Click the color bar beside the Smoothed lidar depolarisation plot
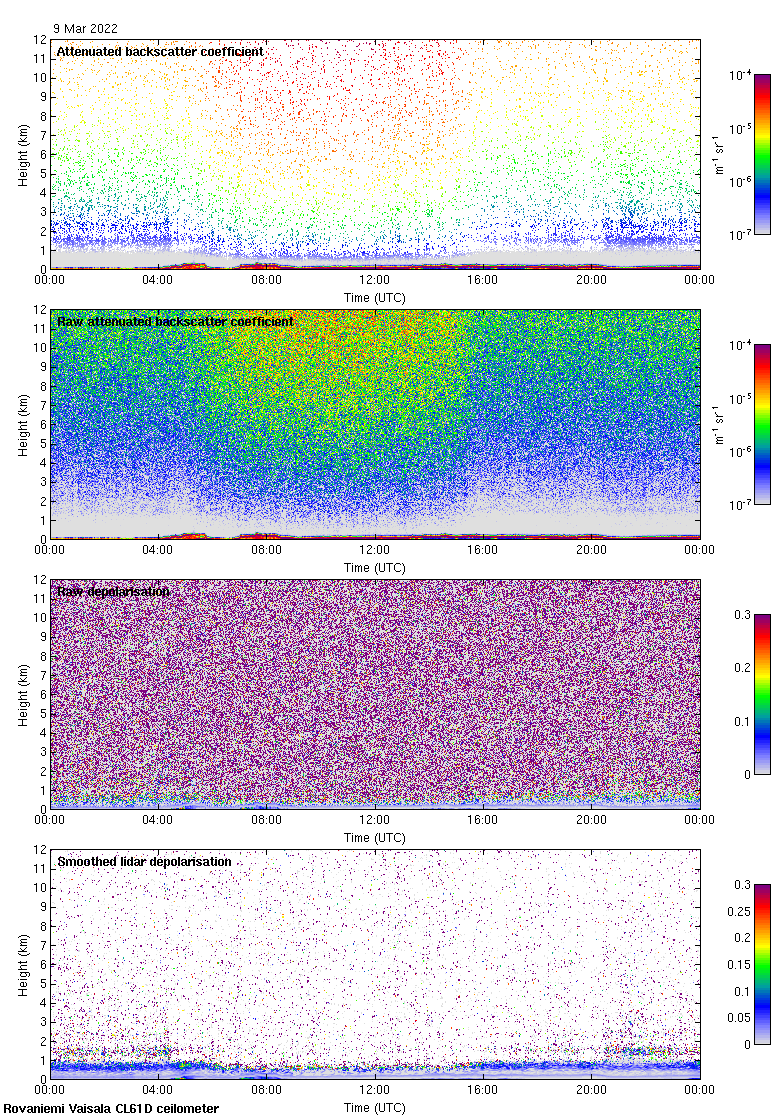 click(x=763, y=964)
